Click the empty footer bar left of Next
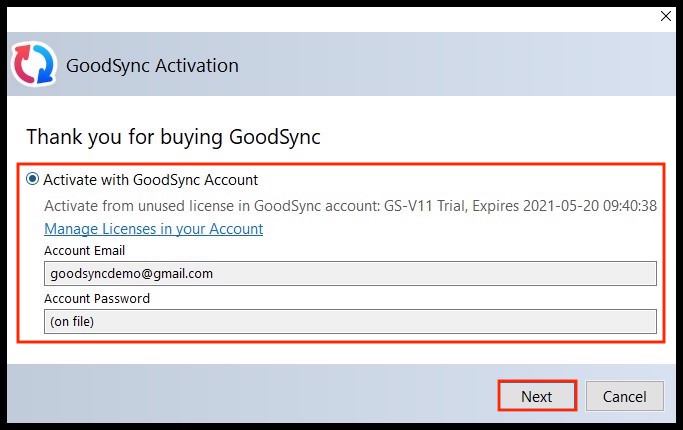Screen dimensions: 683x430 tap(250, 396)
